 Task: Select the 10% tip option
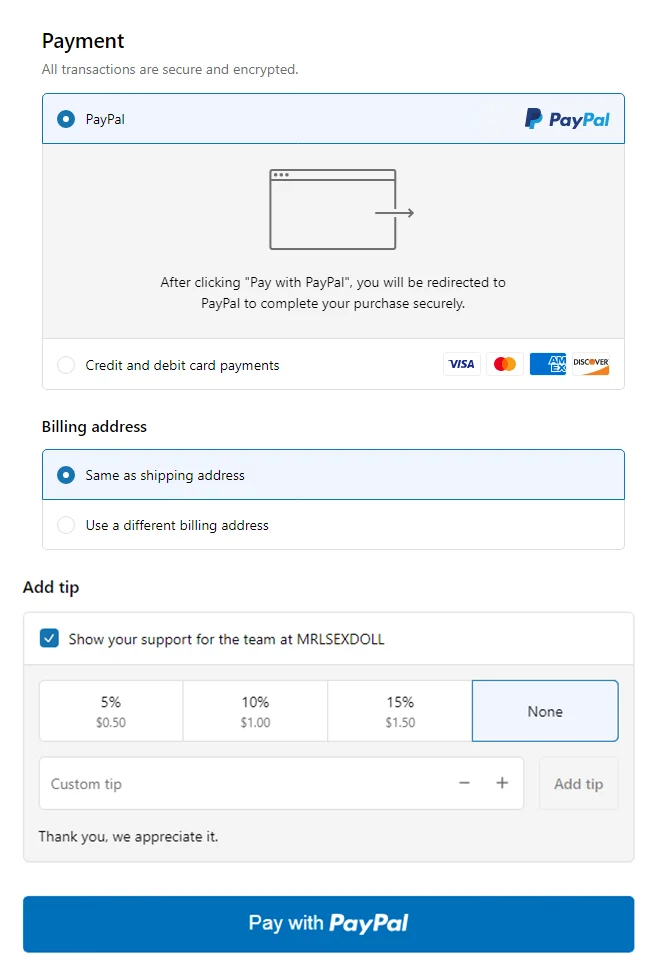[255, 711]
